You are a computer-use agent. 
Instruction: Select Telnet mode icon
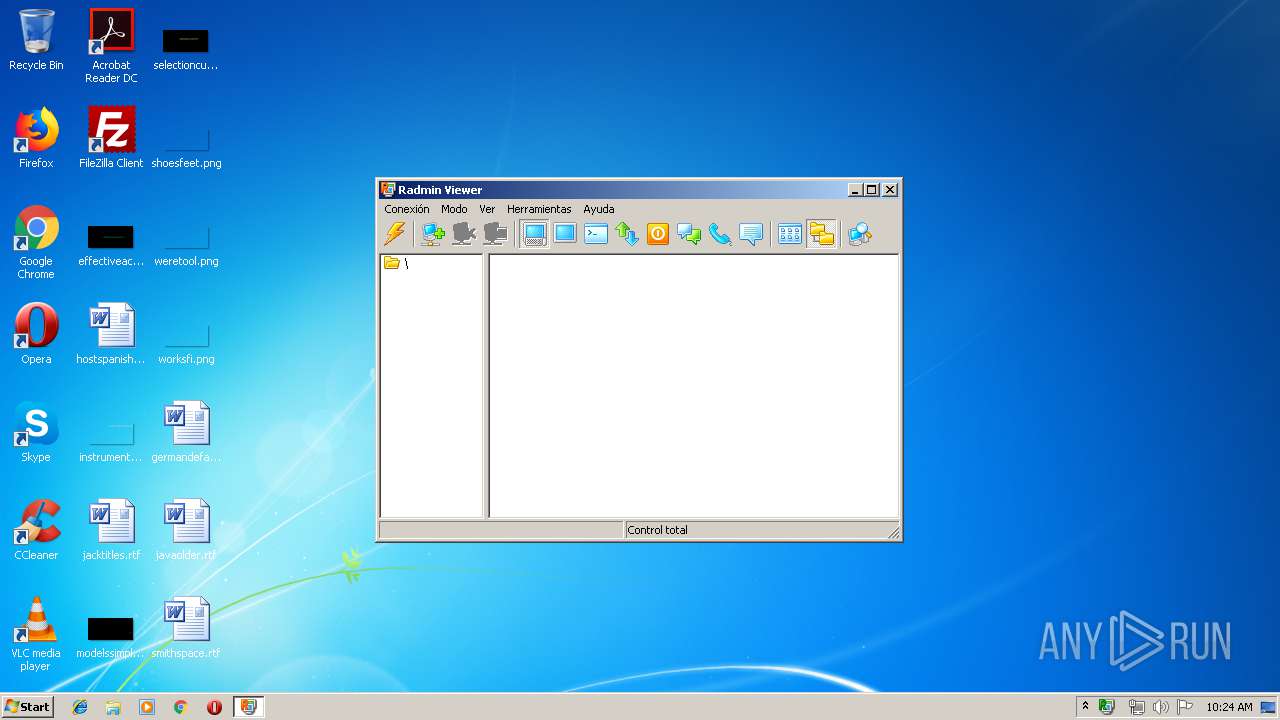596,234
